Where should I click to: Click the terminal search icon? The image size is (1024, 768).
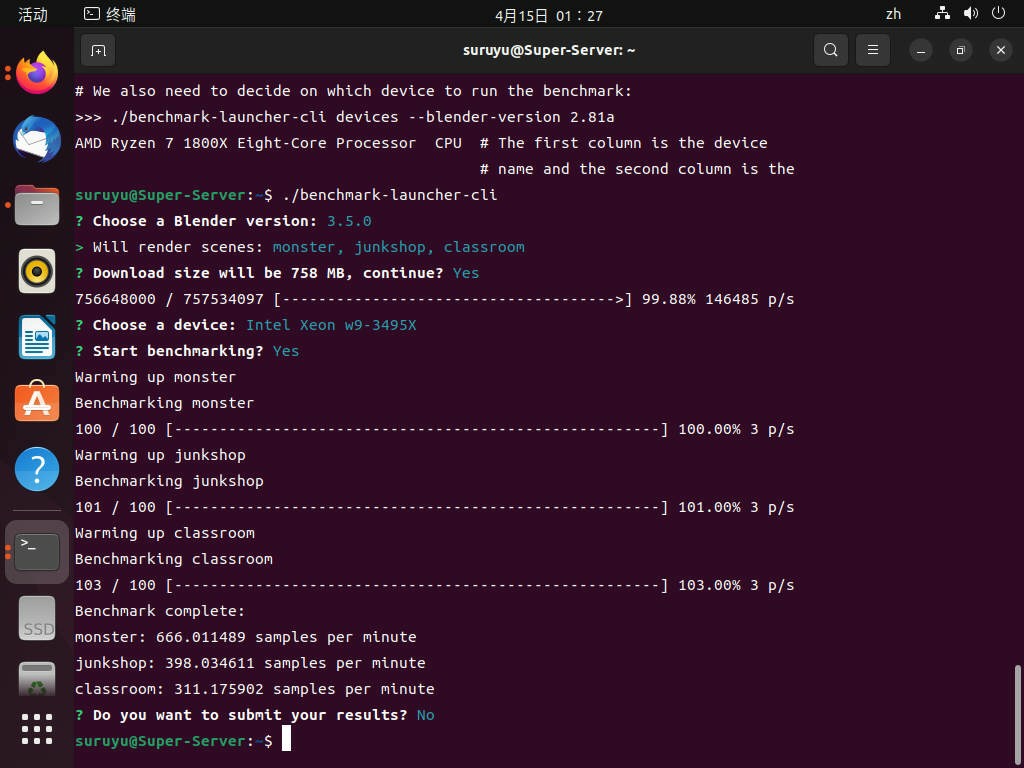(830, 50)
